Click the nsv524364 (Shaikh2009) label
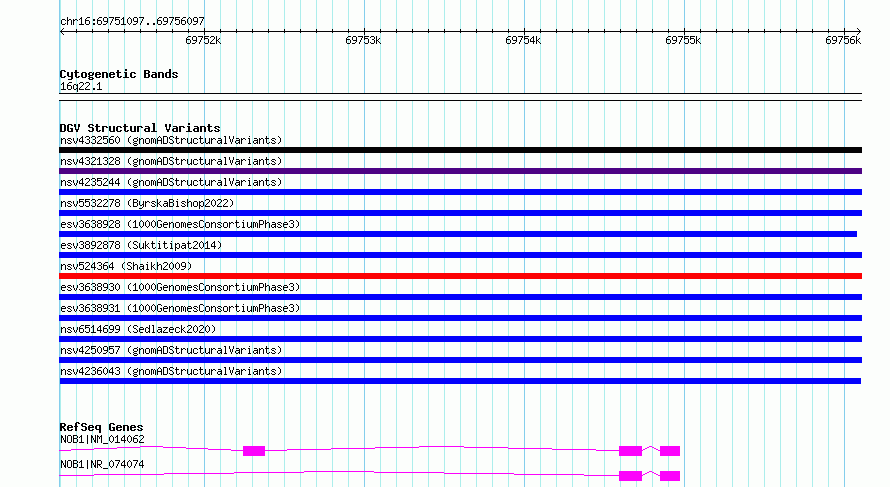The width and height of the screenshot is (890, 487). (x=126, y=266)
